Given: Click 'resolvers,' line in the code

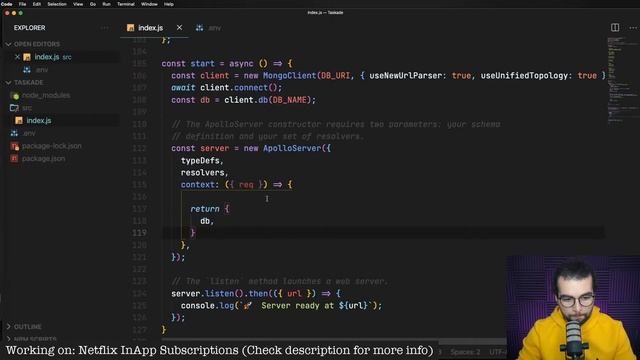Looking at the screenshot, I should click(x=204, y=173).
